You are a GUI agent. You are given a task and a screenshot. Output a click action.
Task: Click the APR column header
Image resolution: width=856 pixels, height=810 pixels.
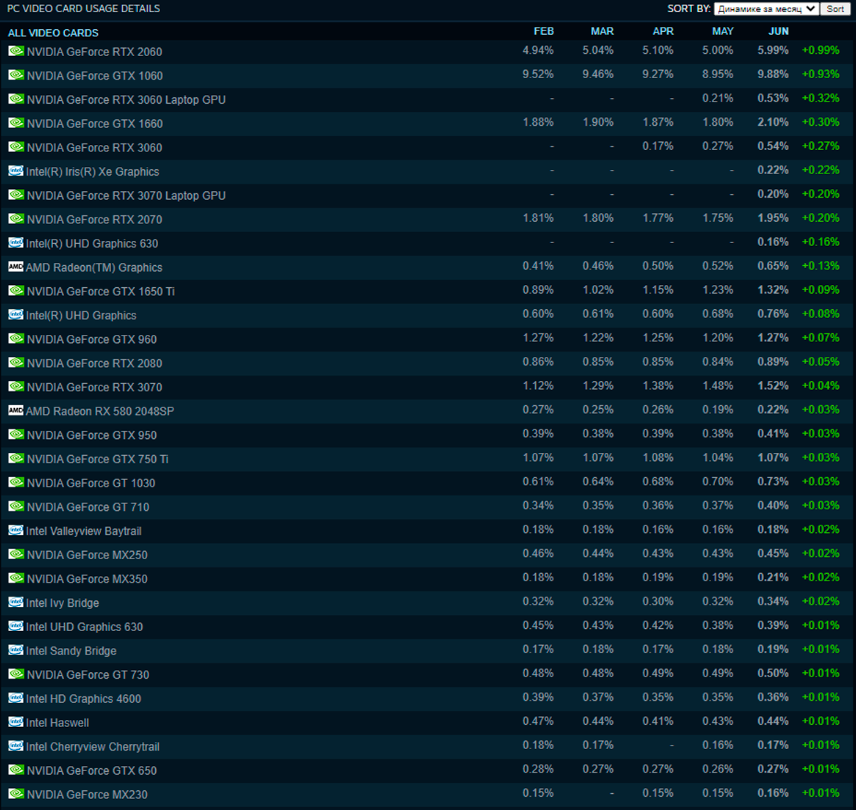tap(663, 32)
